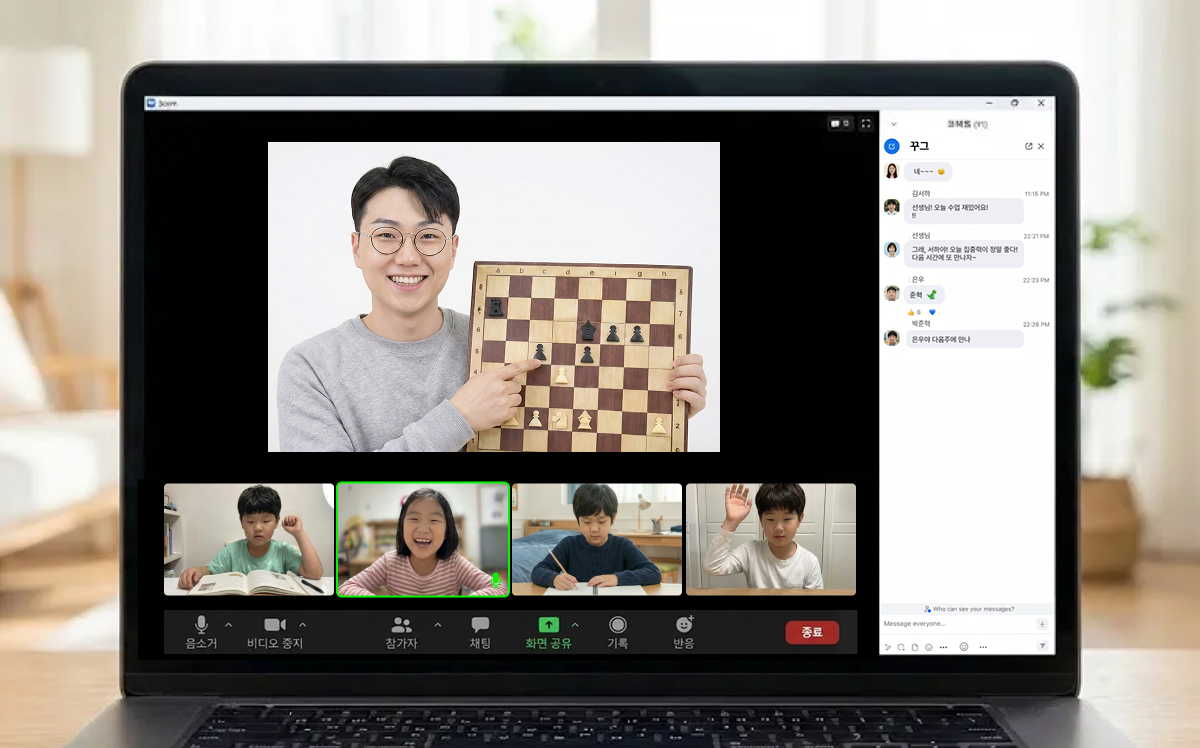The image size is (1200, 748).
Task: Enter full screen mode icon
Action: click(x=866, y=124)
